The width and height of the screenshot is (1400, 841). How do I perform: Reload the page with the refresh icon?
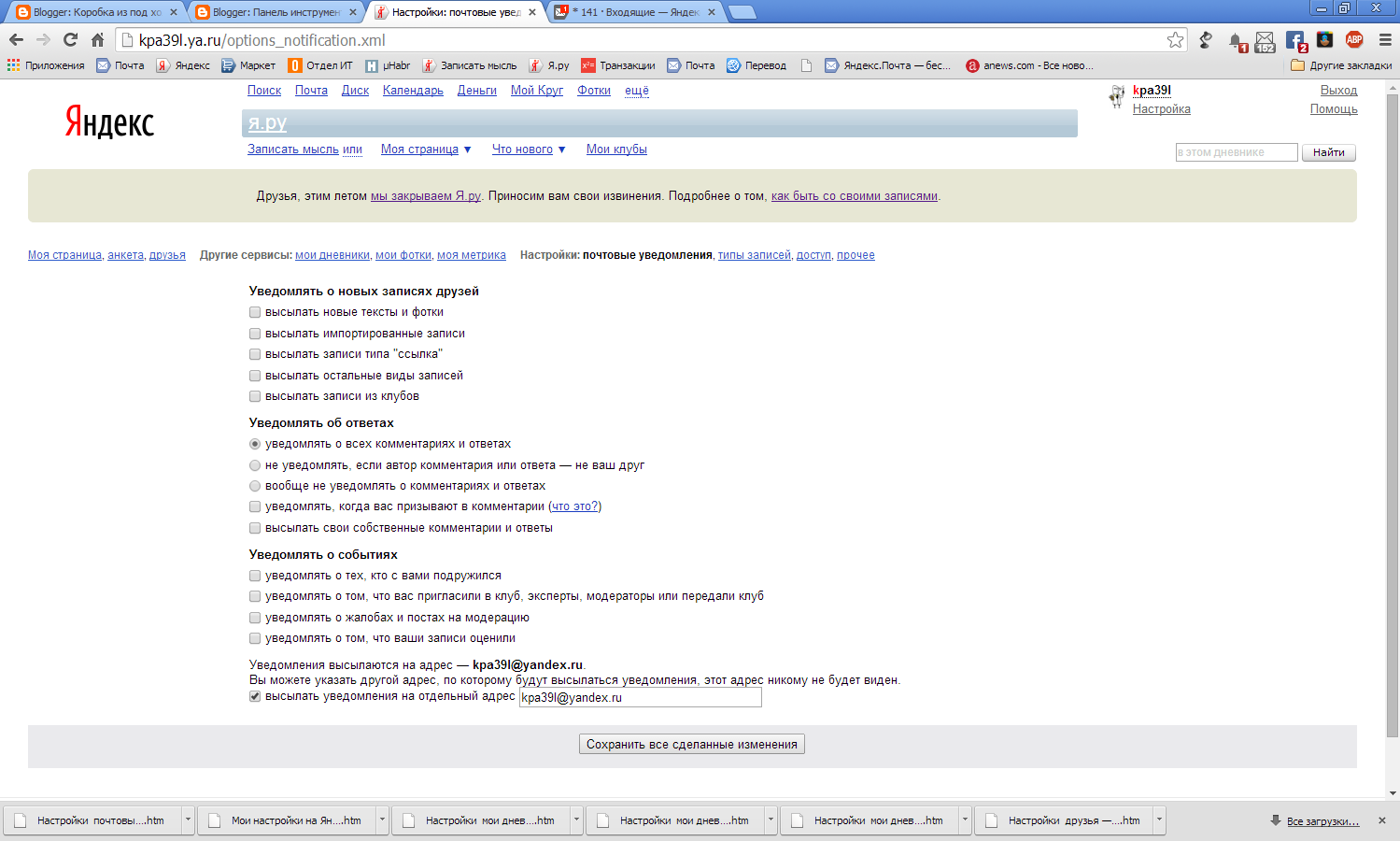70,39
